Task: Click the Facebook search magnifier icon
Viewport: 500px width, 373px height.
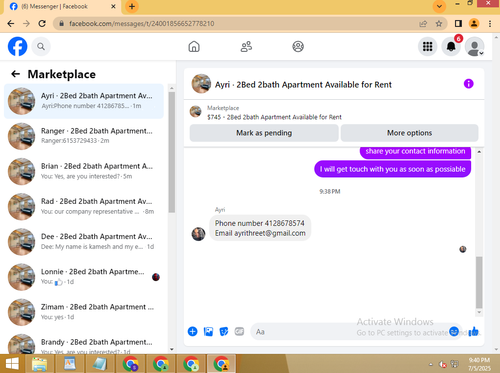Action: [x=41, y=46]
